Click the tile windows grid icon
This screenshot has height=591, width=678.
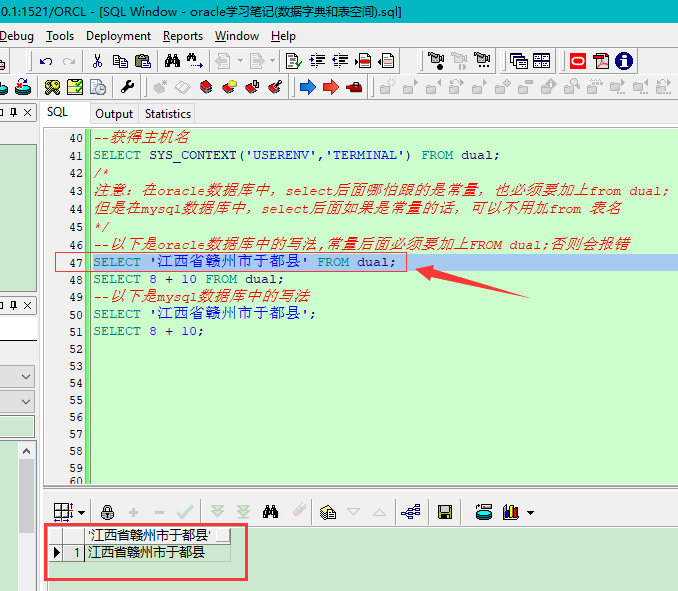[x=541, y=61]
